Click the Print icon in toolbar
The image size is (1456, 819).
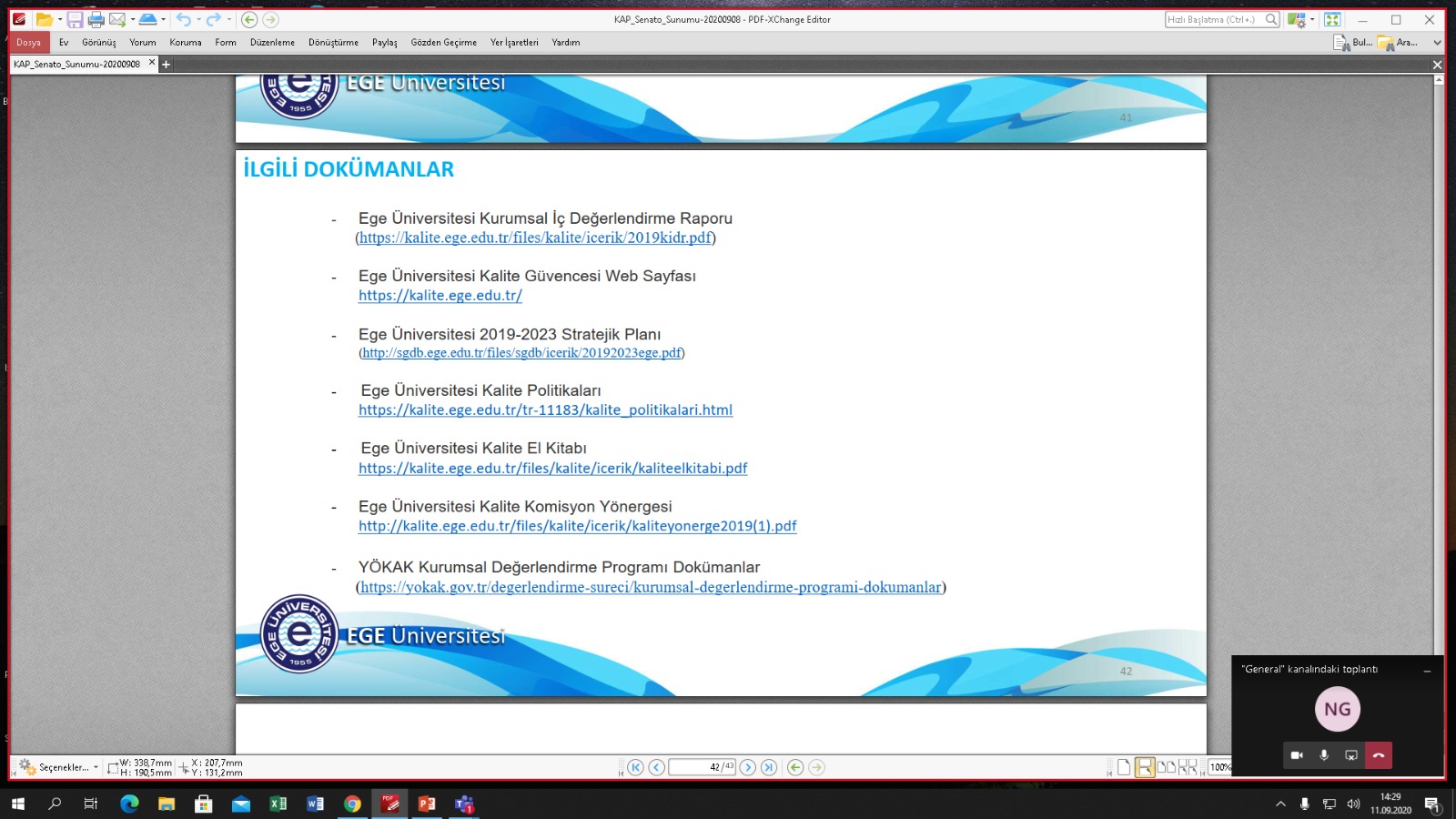[96, 19]
